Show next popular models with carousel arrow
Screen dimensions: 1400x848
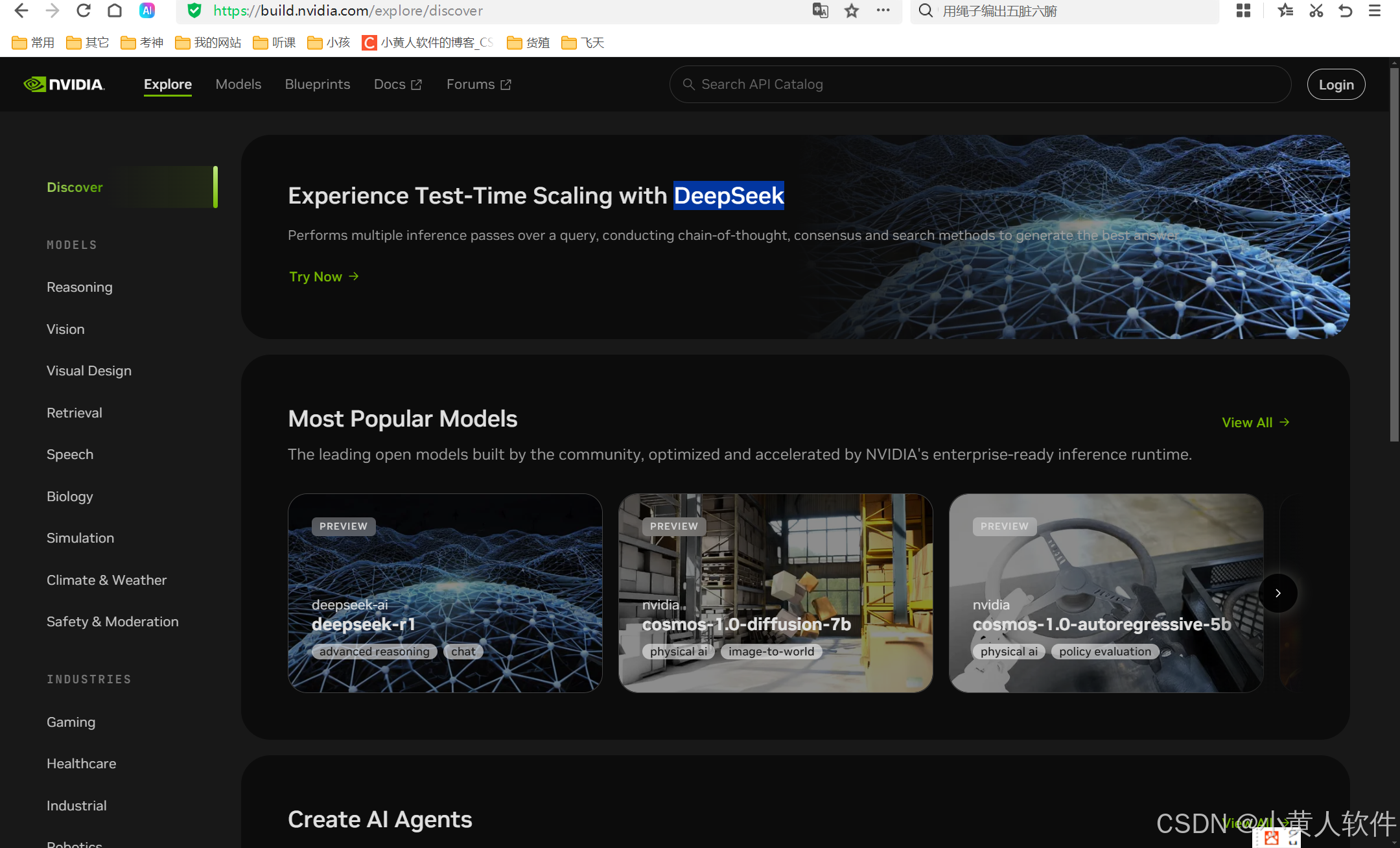coord(1277,593)
